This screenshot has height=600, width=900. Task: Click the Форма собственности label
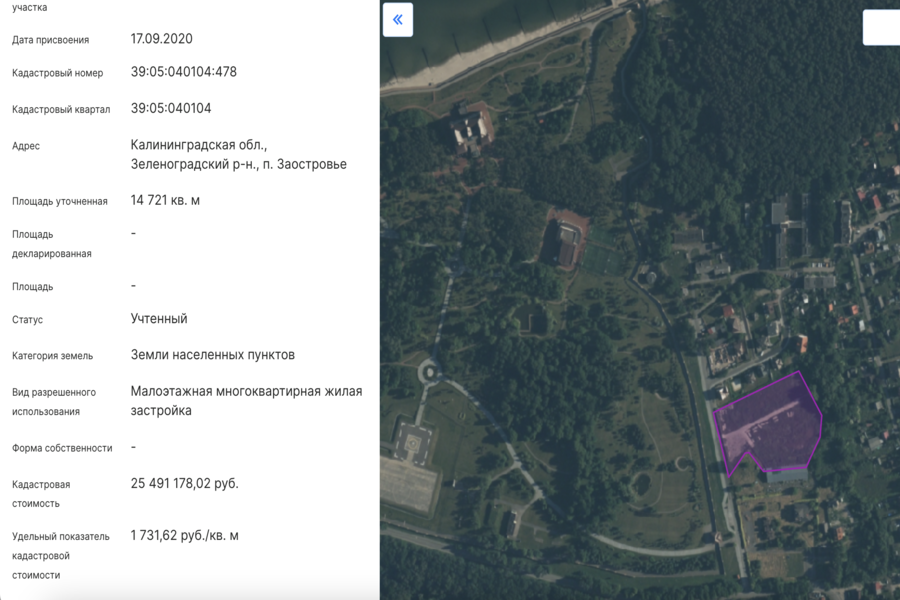point(62,448)
